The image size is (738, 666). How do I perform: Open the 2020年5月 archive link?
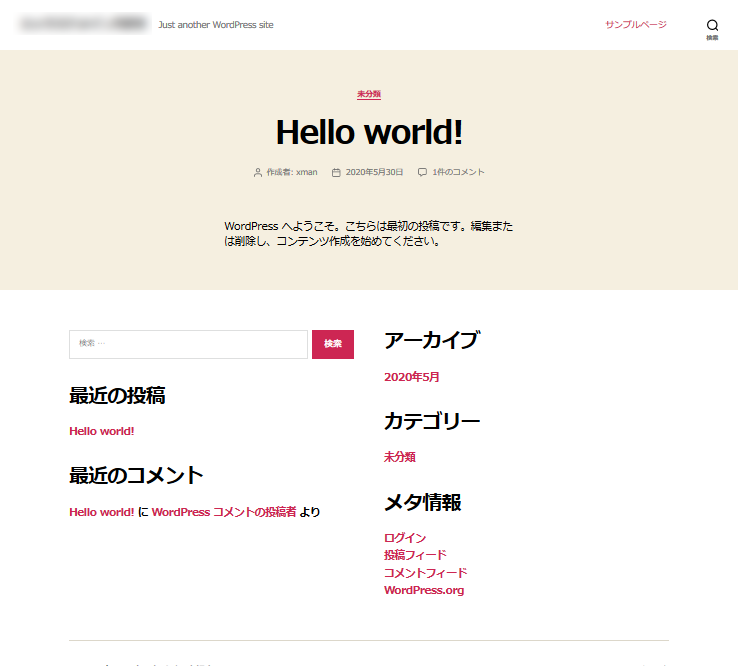click(x=411, y=377)
